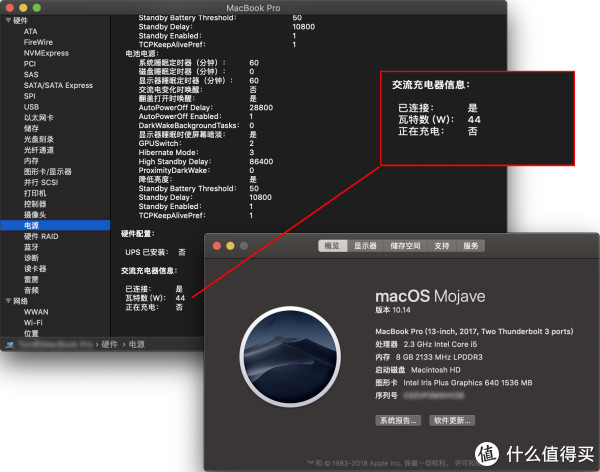
Task: Click the computer icon in path bar
Action: (x=10, y=345)
